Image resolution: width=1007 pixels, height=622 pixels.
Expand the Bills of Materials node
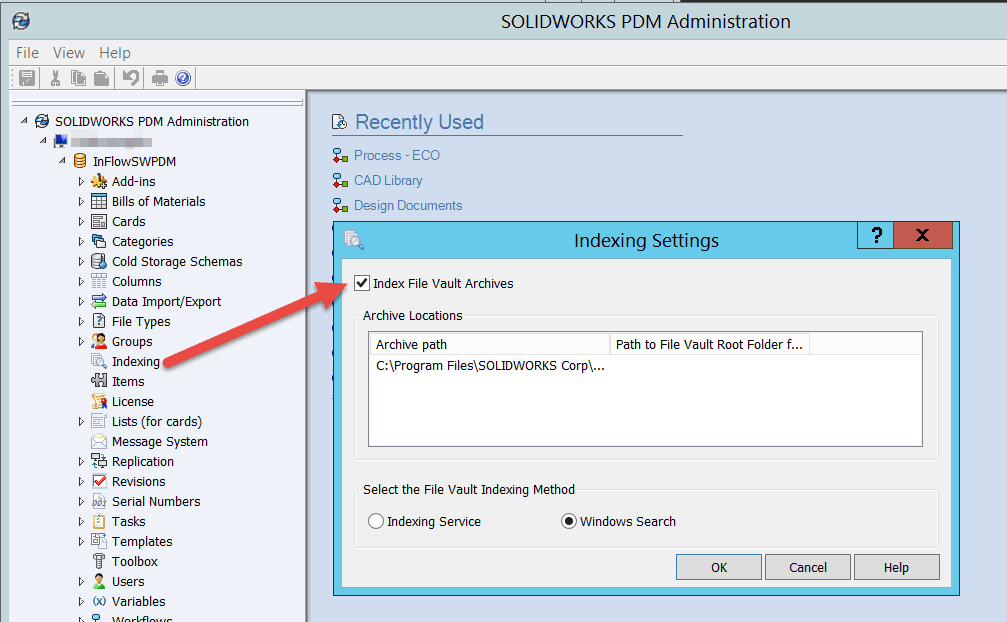tap(81, 202)
